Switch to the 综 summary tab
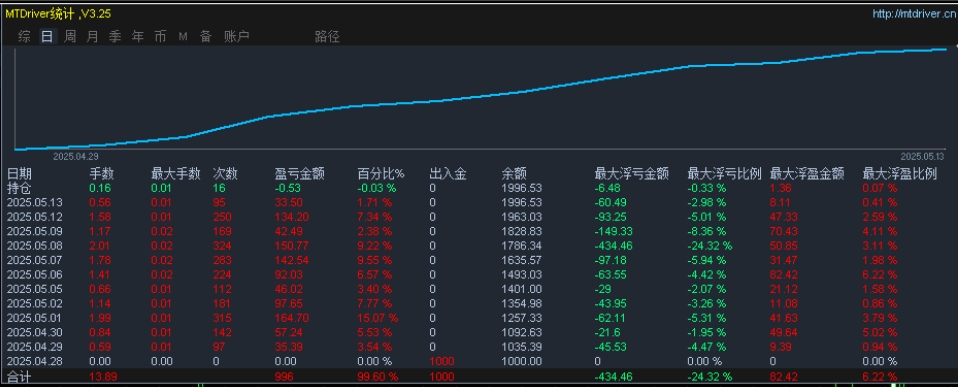The image size is (958, 387). 24,37
